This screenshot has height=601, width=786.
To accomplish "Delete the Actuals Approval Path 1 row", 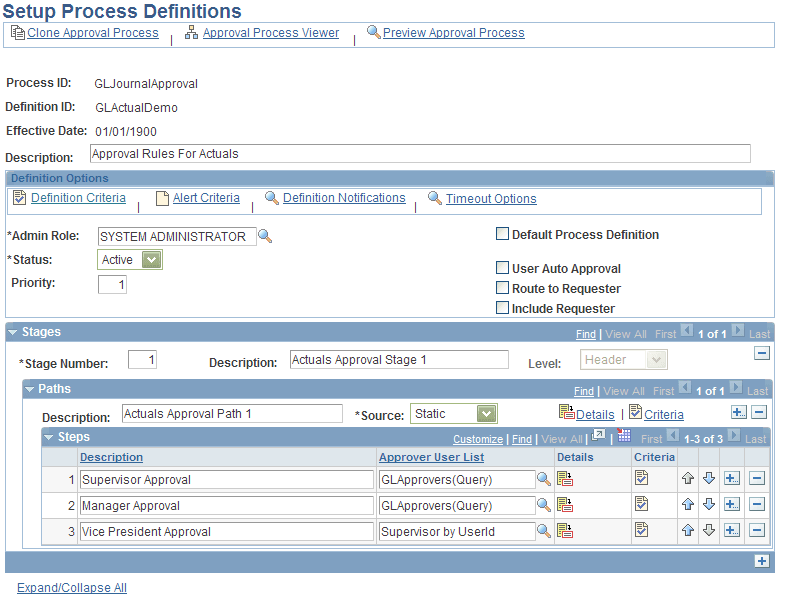I will (759, 413).
